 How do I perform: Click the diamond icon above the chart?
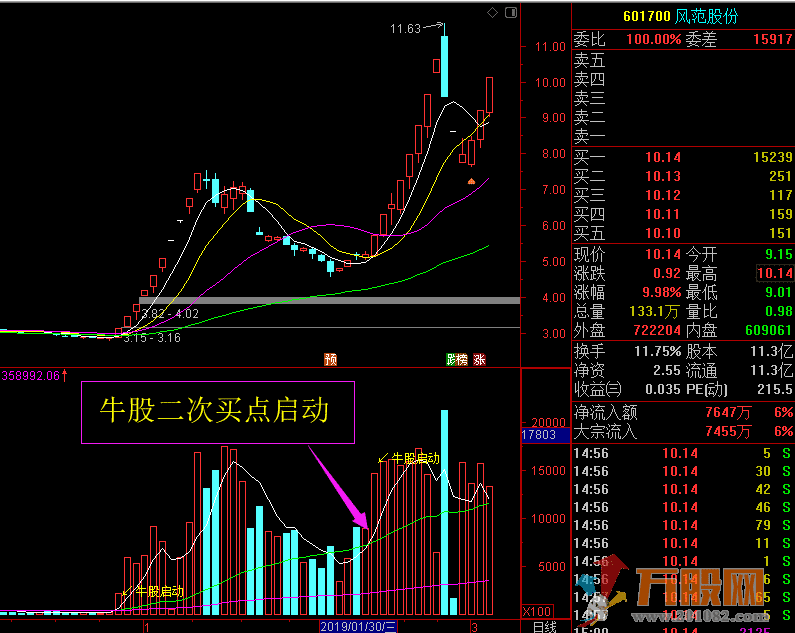tap(492, 13)
